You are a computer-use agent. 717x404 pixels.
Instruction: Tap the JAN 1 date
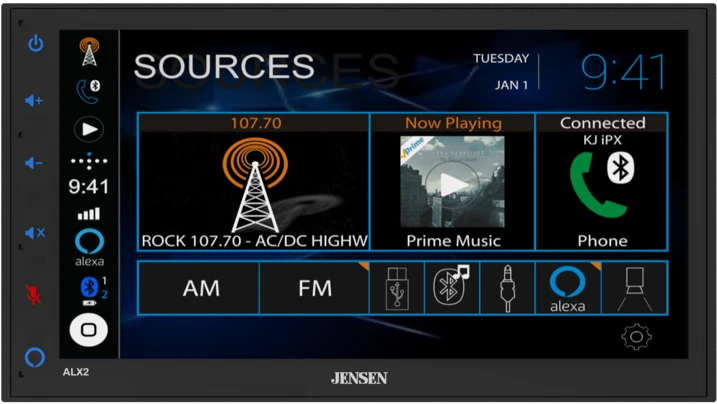[x=511, y=85]
